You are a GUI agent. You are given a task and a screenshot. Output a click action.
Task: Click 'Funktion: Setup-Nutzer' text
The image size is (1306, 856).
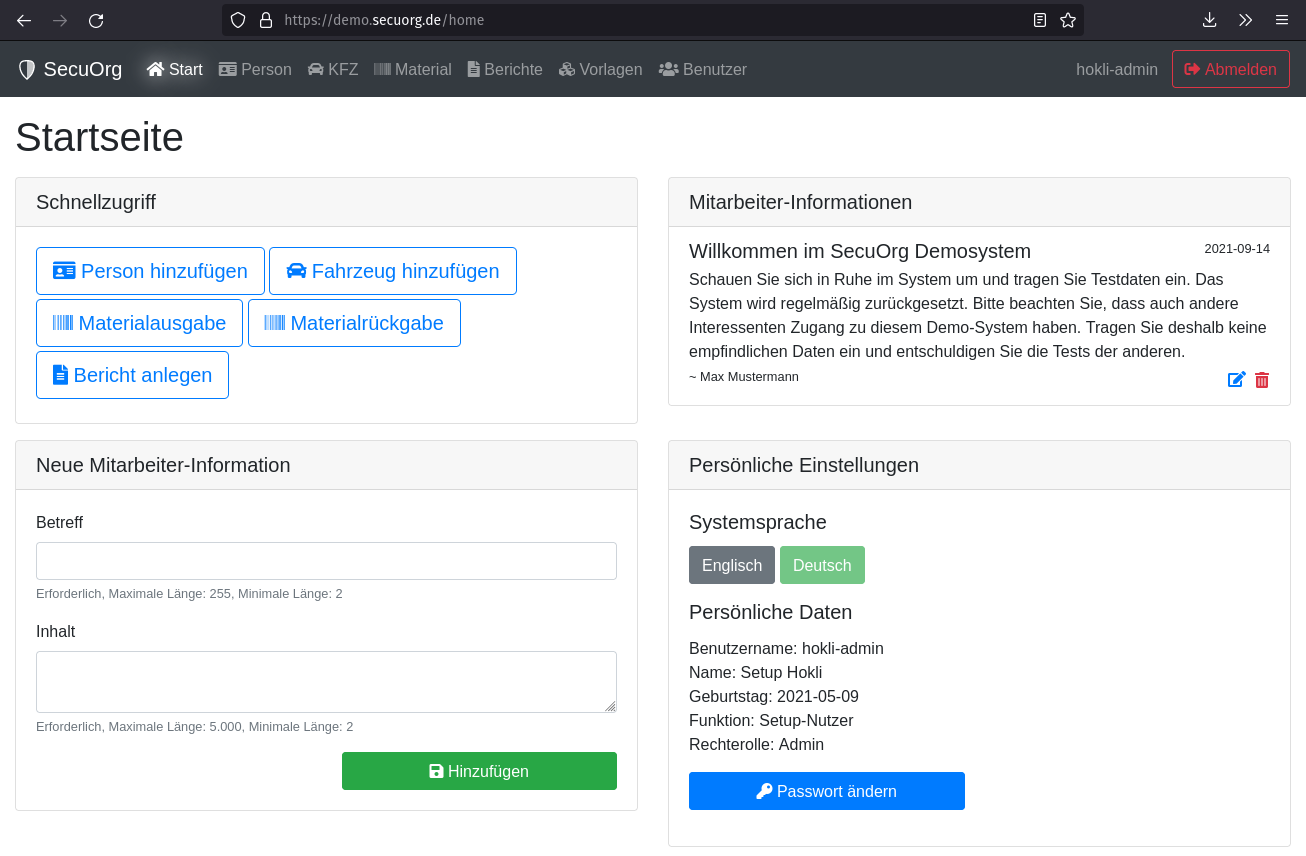coord(771,720)
